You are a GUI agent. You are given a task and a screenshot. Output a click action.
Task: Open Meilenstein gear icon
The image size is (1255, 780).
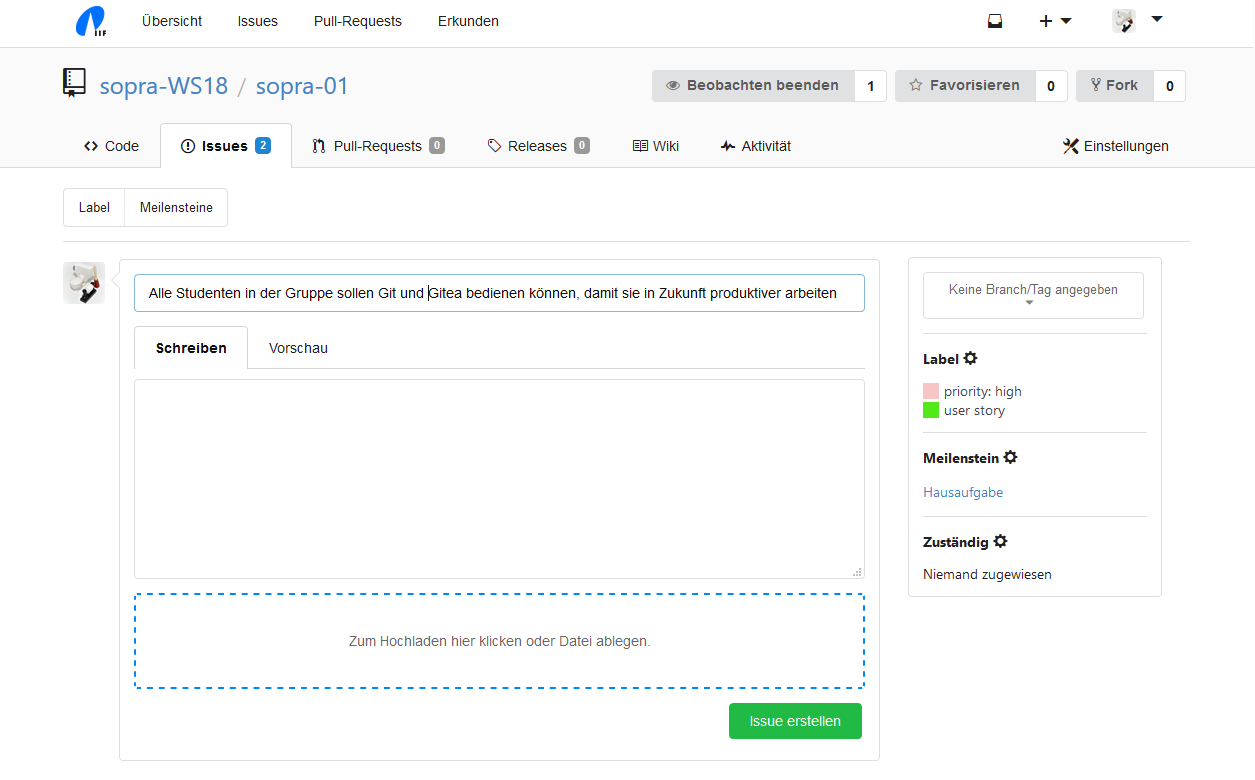[1010, 457]
